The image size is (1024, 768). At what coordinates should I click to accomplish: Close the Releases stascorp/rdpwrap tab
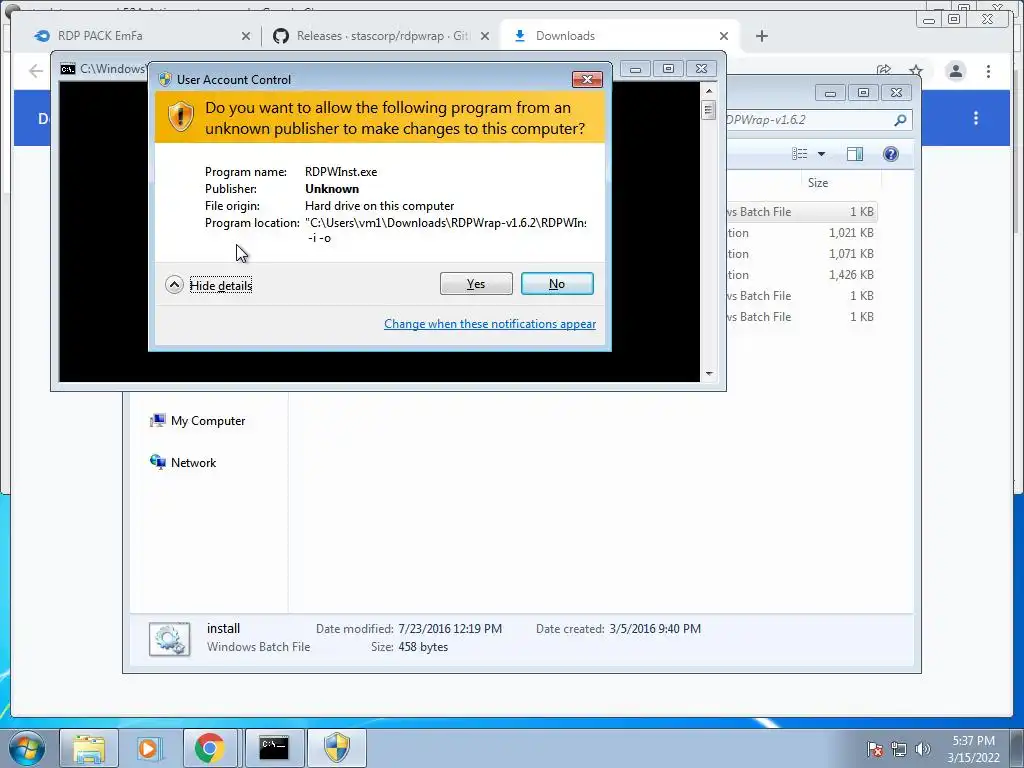pos(485,36)
